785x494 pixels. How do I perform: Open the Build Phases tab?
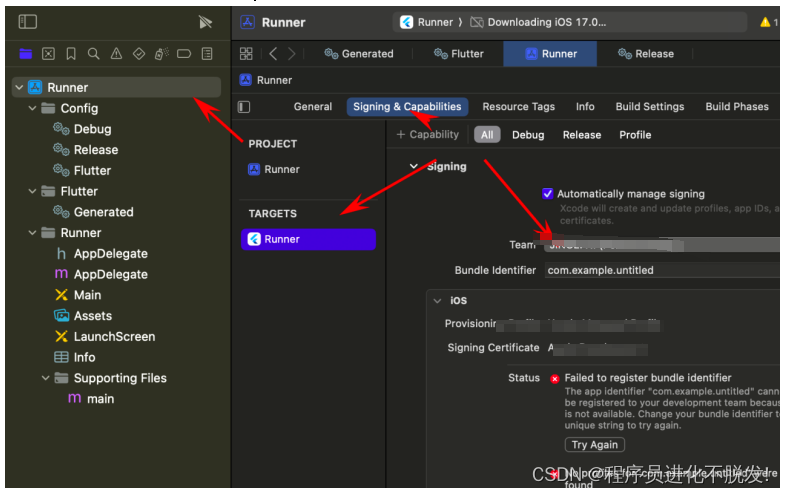click(x=737, y=107)
